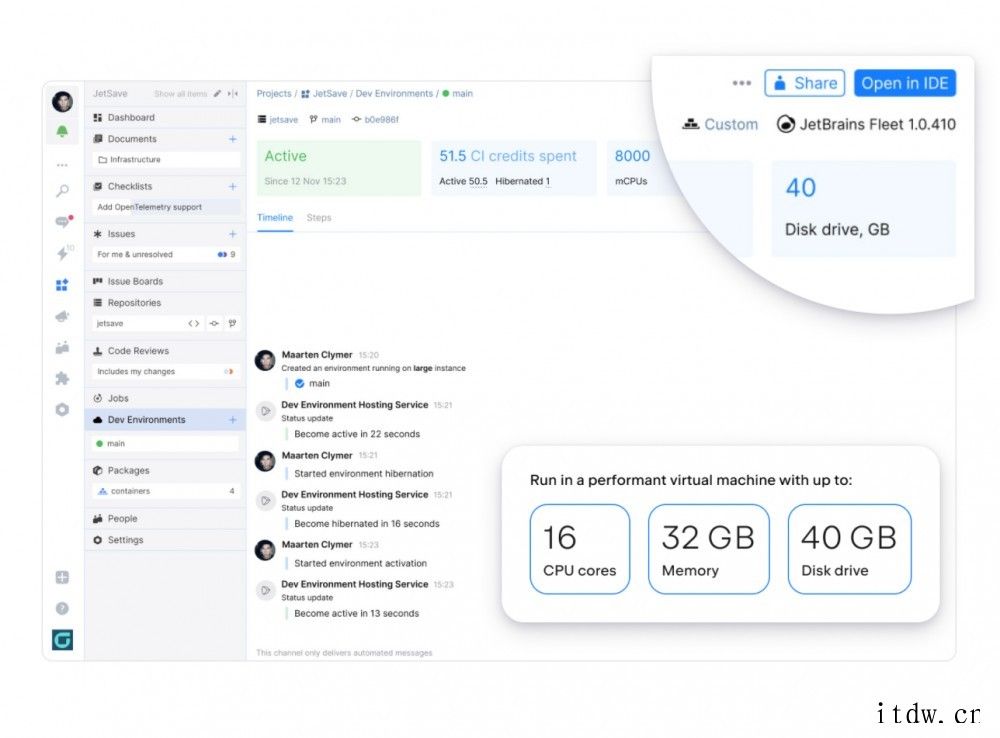
Task: Open search with the magnifier icon
Action: click(62, 191)
